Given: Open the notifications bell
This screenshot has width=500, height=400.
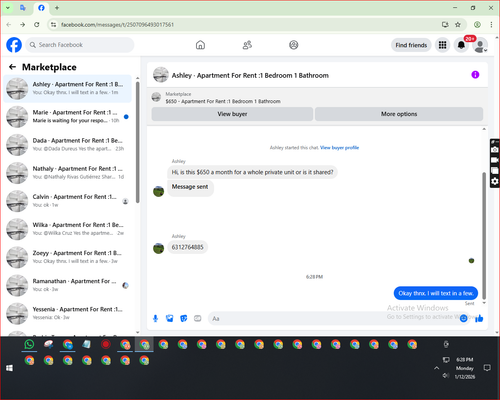Looking at the screenshot, I should 461,45.
